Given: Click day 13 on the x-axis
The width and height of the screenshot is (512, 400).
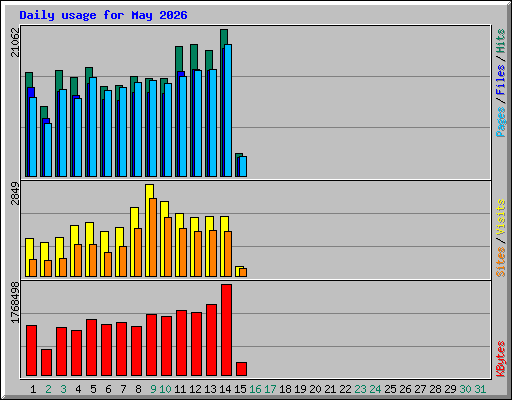Looking at the screenshot, I should click(210, 389).
